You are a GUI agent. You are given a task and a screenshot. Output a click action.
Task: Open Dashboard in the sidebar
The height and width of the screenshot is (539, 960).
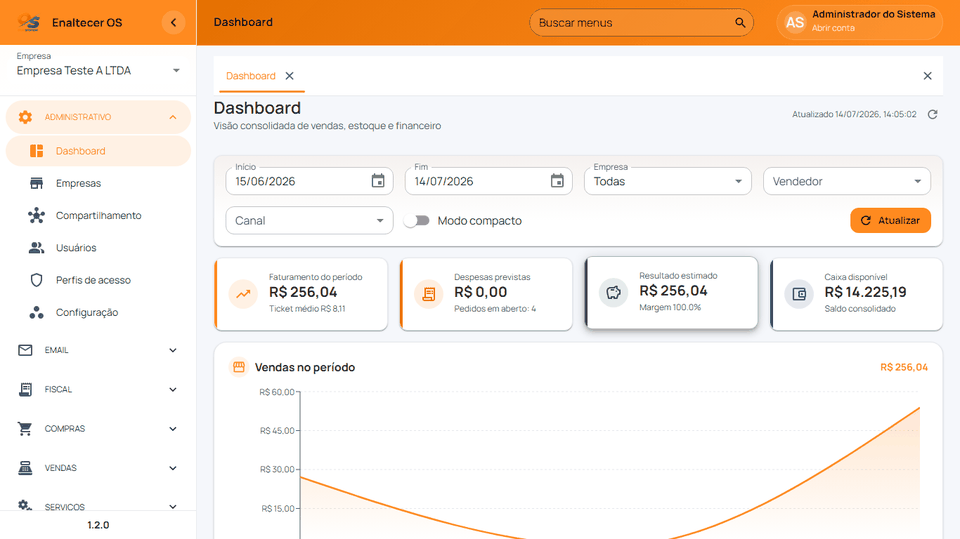pos(98,151)
